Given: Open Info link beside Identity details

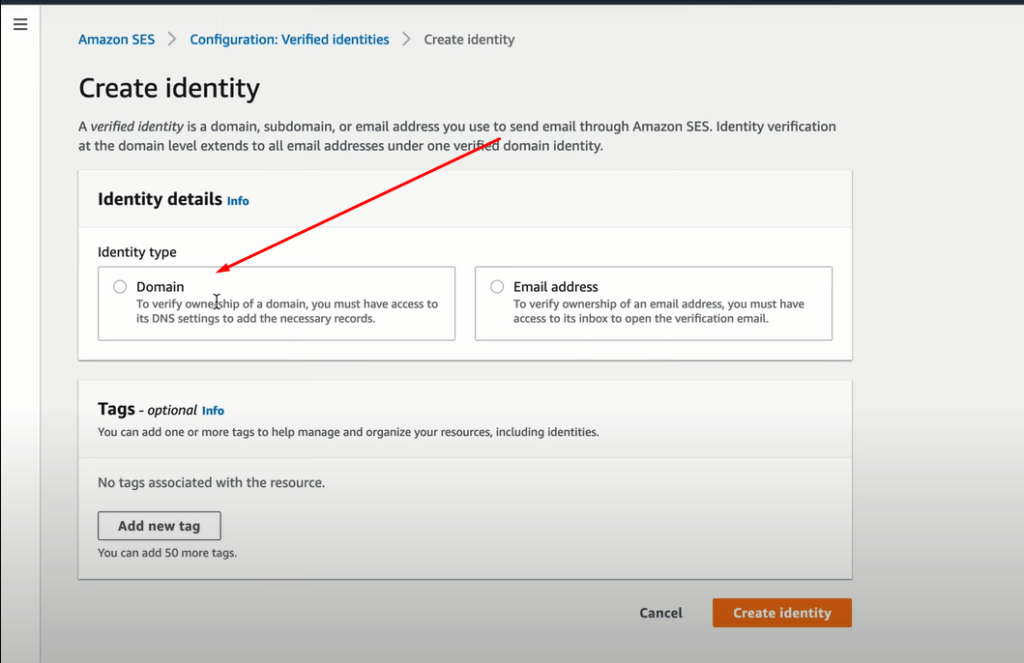Looking at the screenshot, I should (x=238, y=201).
